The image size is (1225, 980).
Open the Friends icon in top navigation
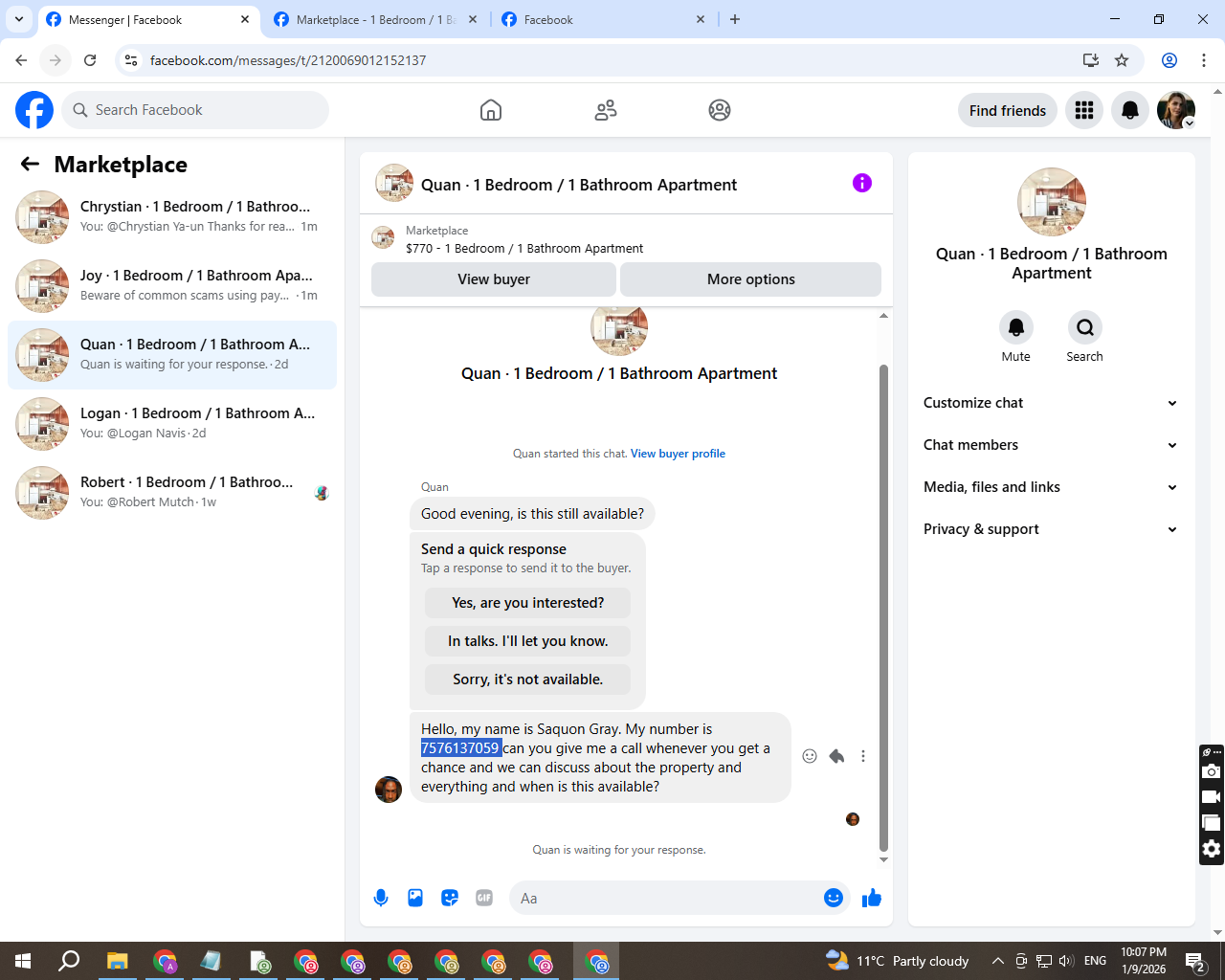pos(606,110)
